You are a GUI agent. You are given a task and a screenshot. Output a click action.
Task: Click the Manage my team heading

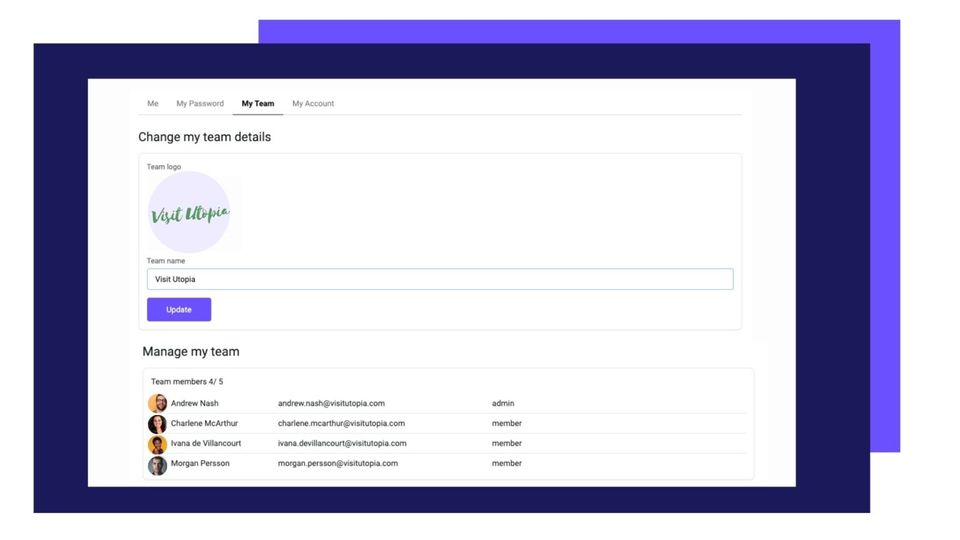point(191,351)
